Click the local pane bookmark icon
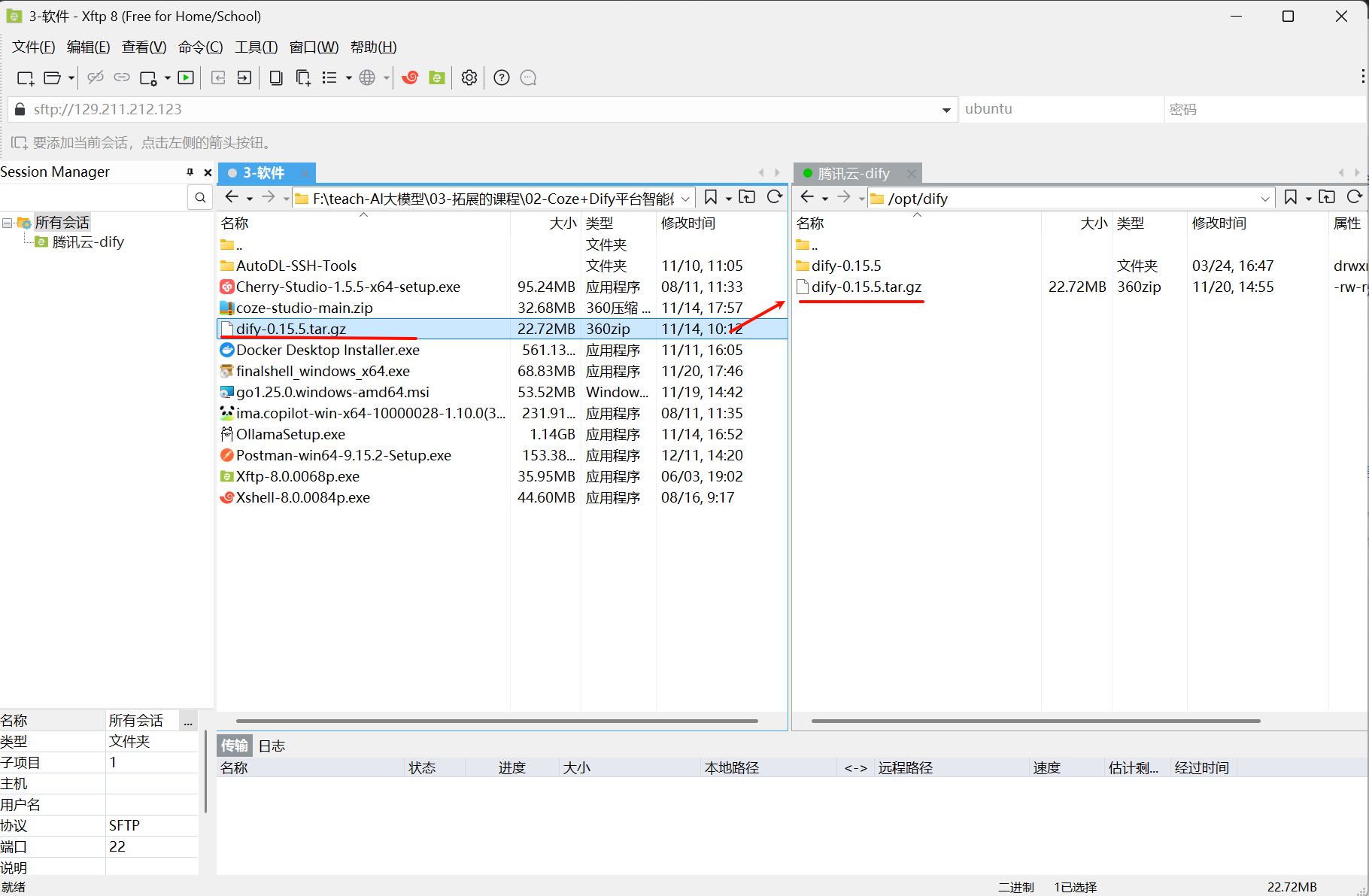 coord(710,197)
